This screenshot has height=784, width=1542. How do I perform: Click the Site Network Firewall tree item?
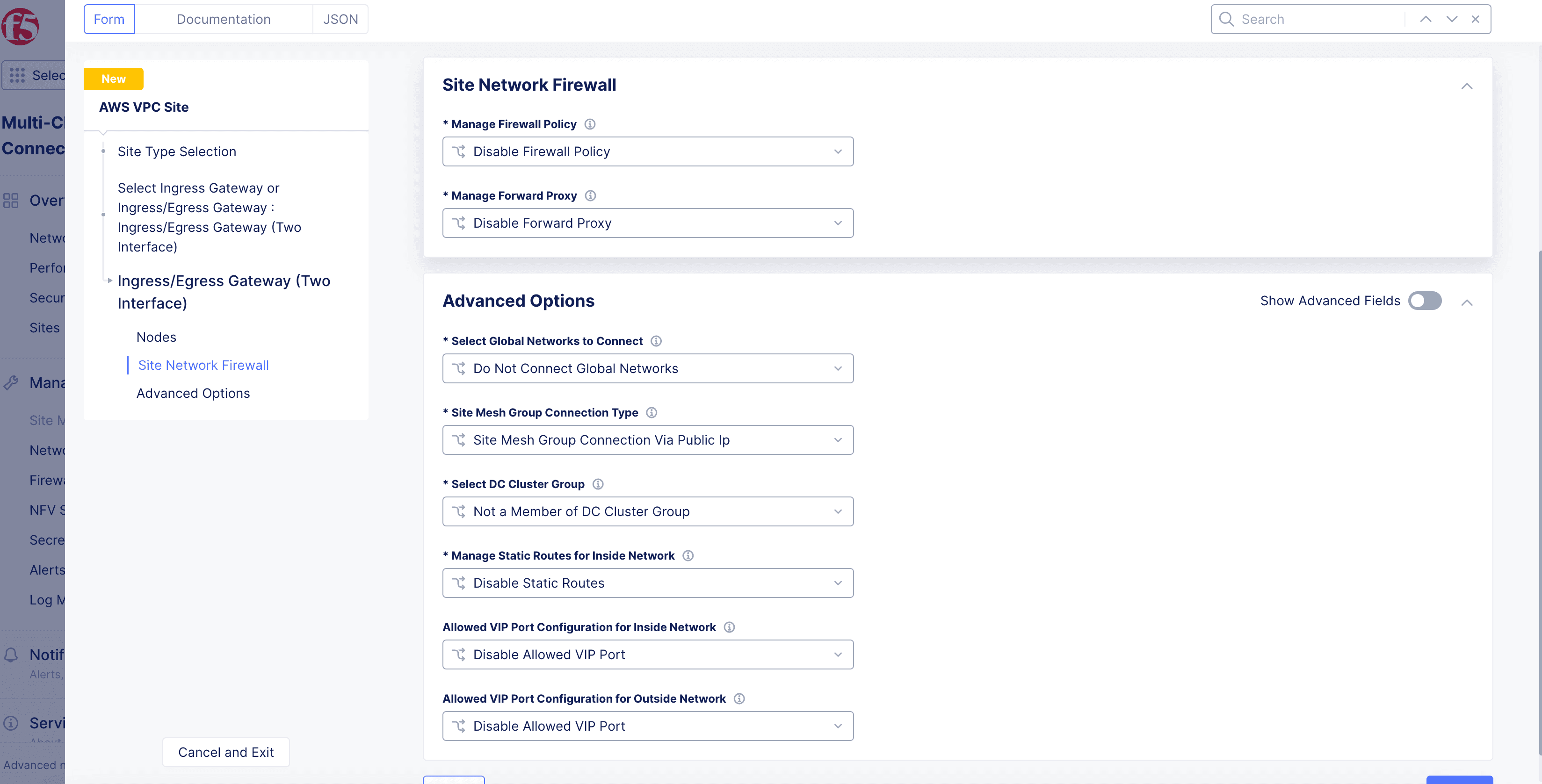pos(203,365)
